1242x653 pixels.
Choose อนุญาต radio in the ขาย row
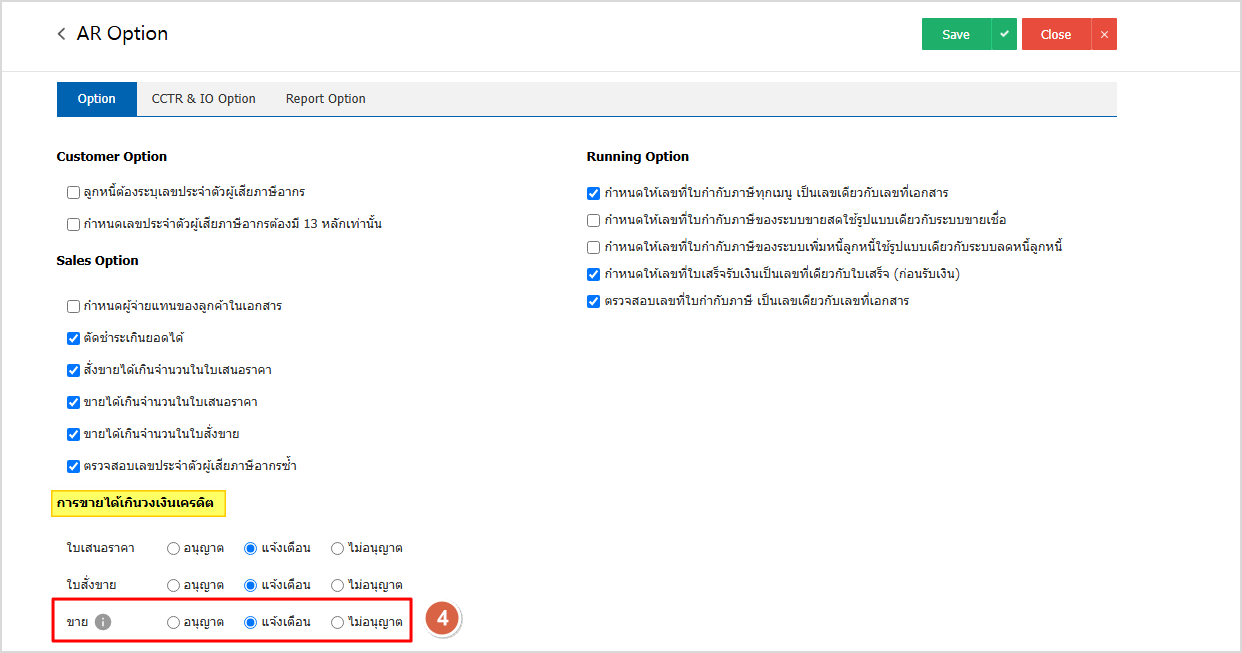pyautogui.click(x=174, y=622)
